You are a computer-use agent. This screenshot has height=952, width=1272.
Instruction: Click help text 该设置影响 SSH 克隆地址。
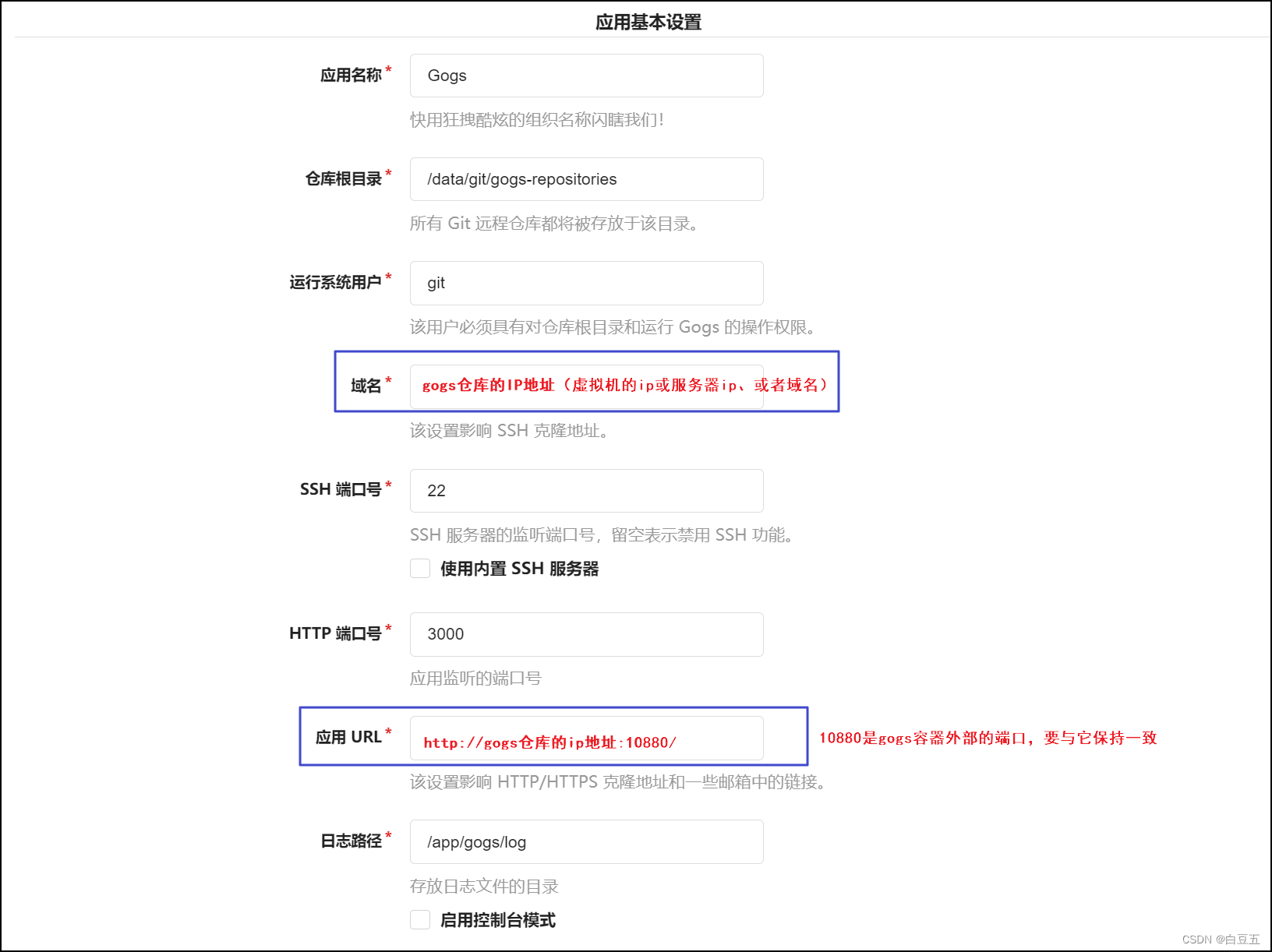[x=511, y=431]
